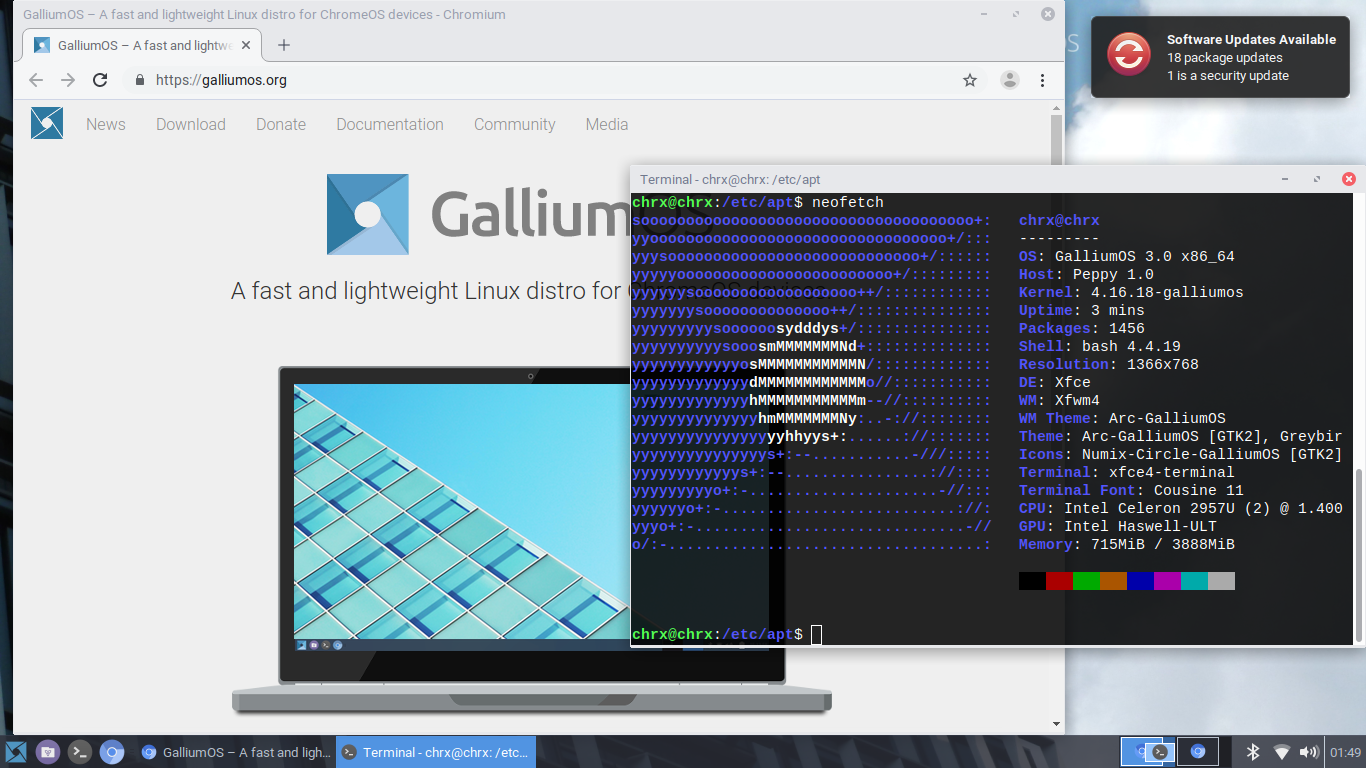Image resolution: width=1366 pixels, height=768 pixels.
Task: Switch to the GalliumOS Chromium taskbar button
Action: click(236, 752)
